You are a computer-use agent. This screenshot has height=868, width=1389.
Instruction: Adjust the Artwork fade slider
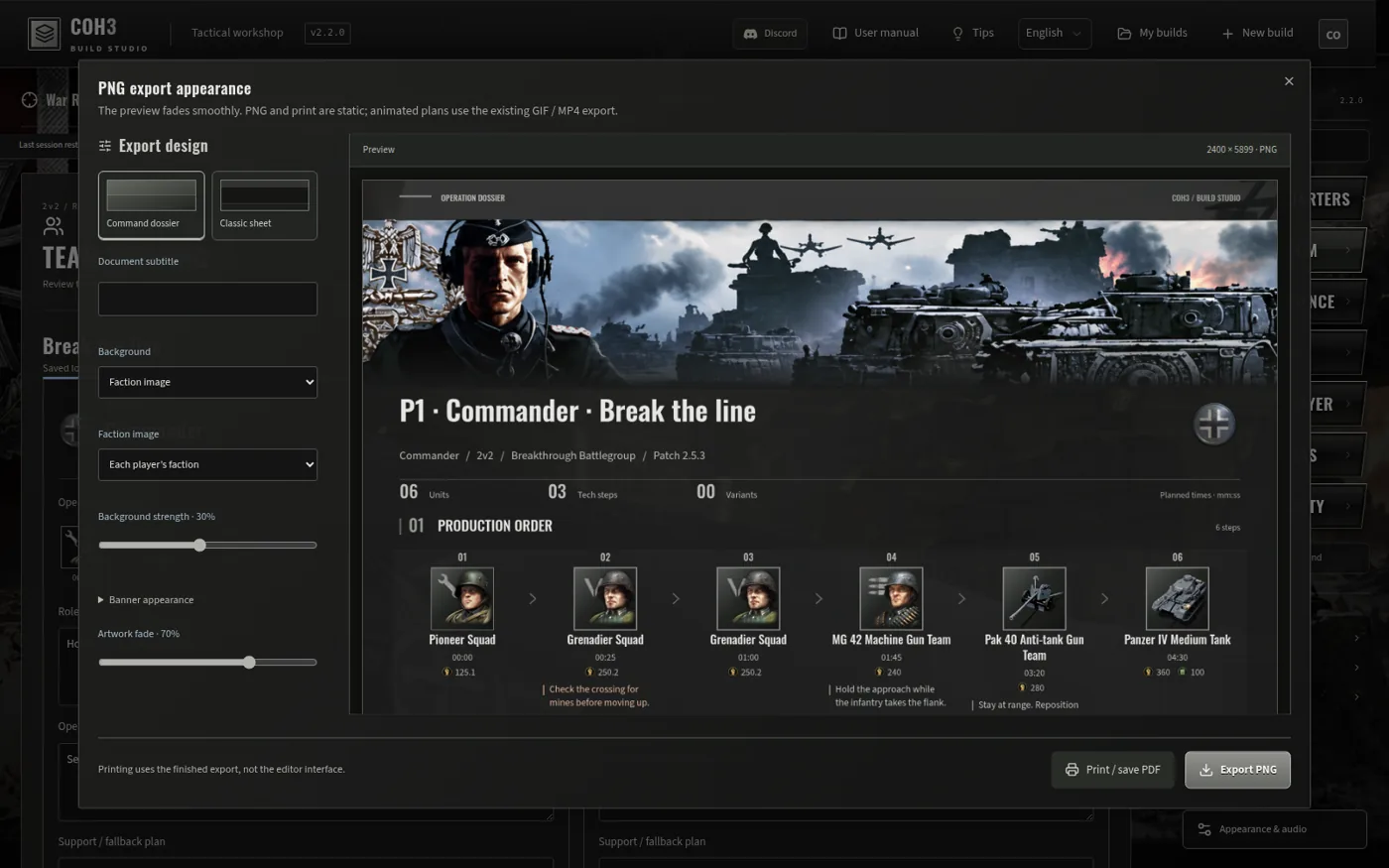click(x=207, y=663)
